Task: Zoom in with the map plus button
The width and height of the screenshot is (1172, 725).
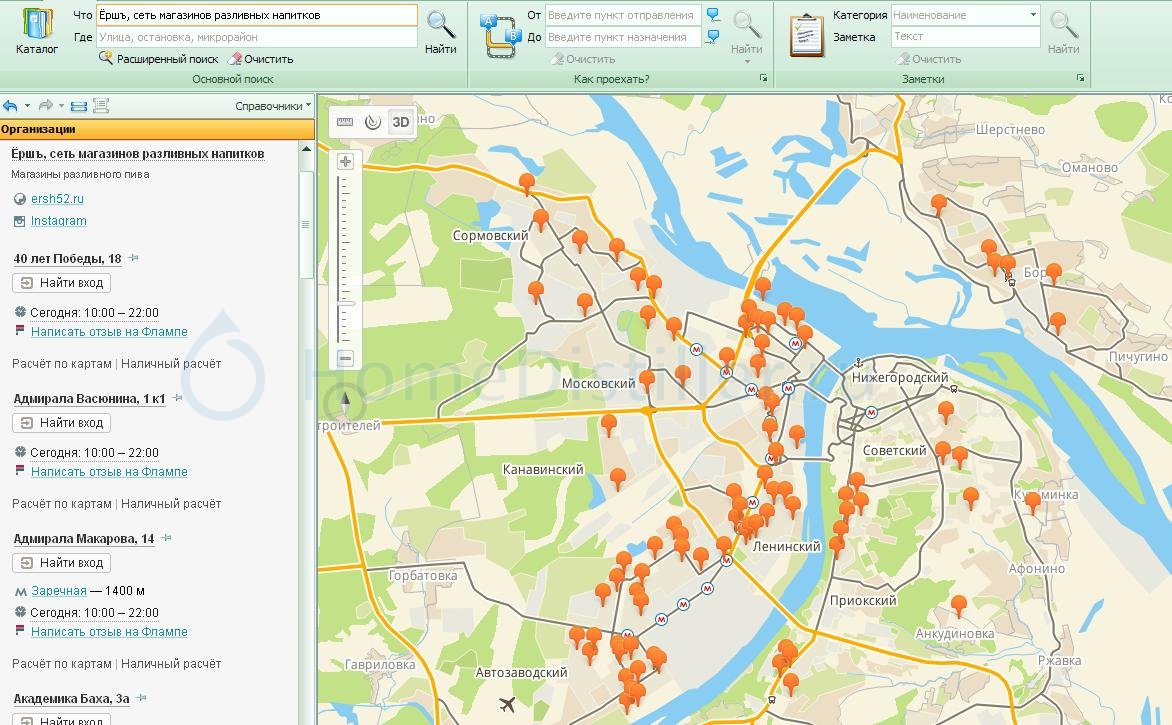Action: [345, 161]
